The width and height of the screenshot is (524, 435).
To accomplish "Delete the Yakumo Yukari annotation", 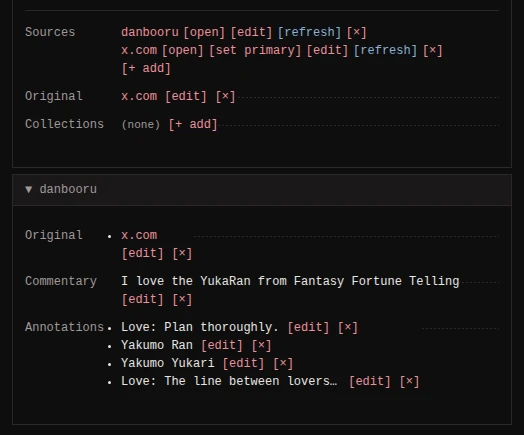I will (x=283, y=363).
